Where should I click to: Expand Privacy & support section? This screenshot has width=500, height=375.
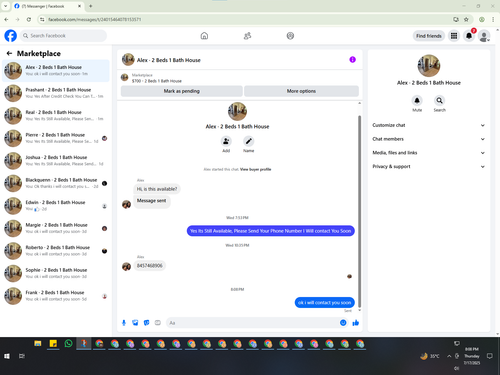pos(429,166)
